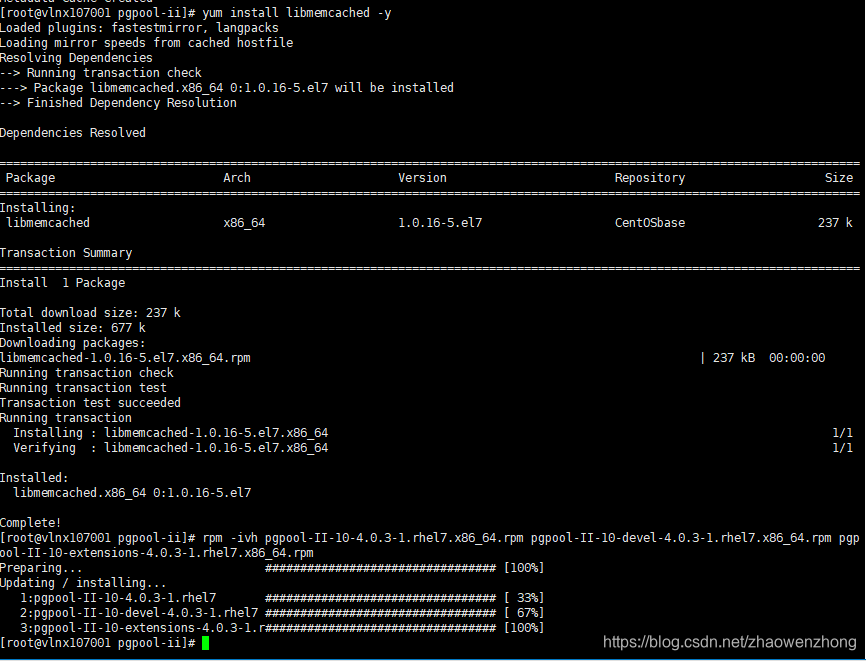Viewport: 866px width, 661px height.
Task: Click the x86_64 architecture column entry
Action: pos(243,222)
